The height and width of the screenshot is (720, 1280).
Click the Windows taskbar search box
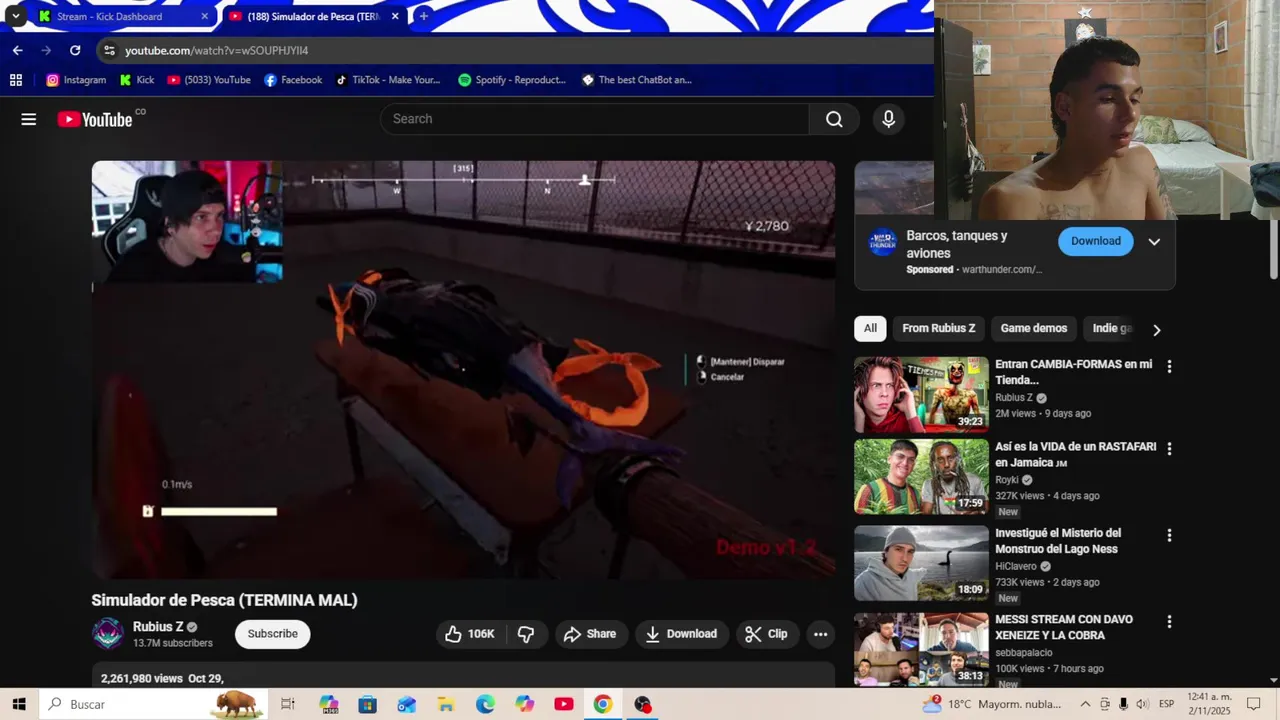(154, 704)
